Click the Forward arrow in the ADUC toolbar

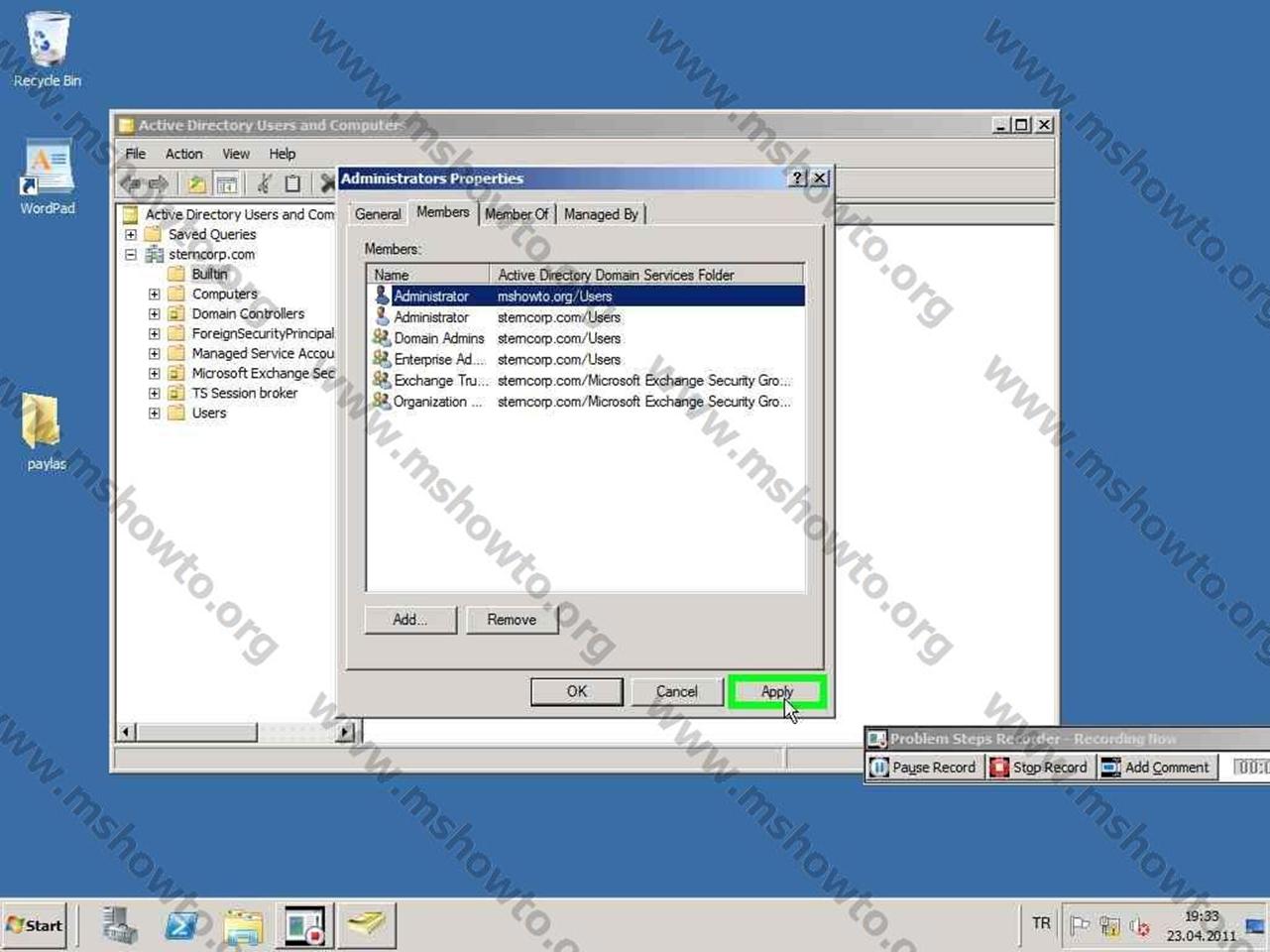point(158,184)
